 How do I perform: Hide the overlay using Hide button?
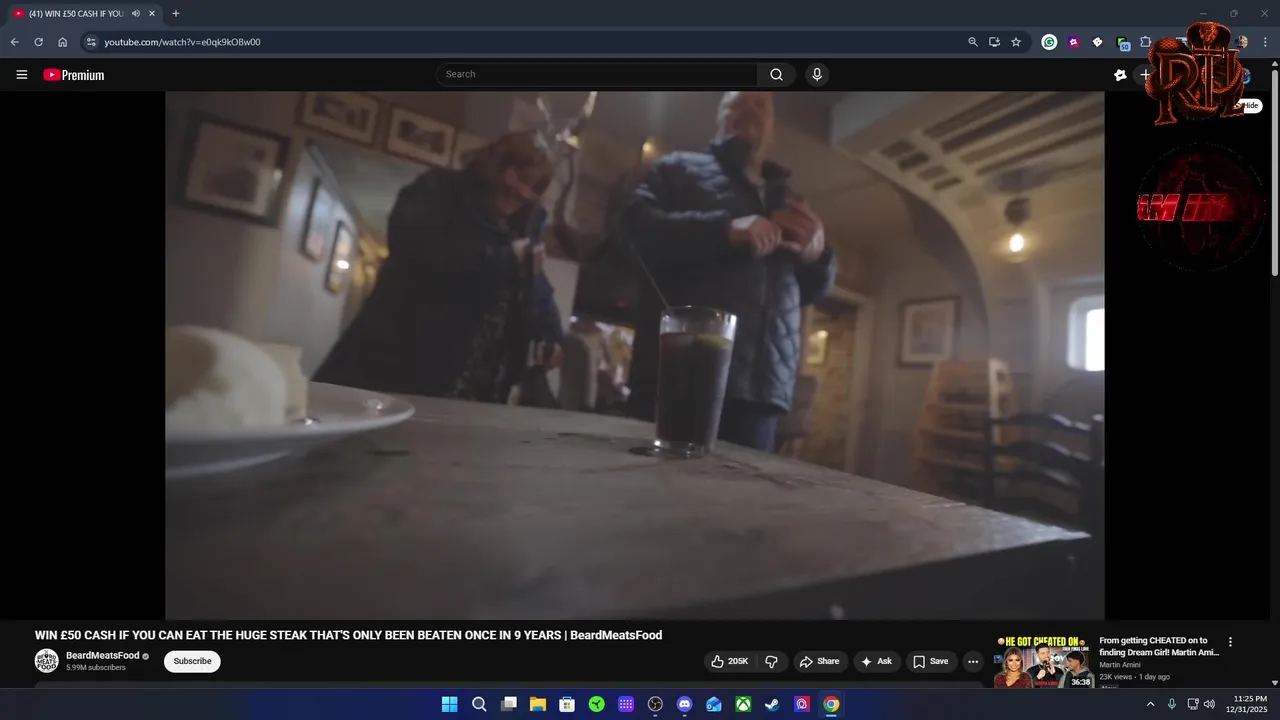click(1250, 105)
